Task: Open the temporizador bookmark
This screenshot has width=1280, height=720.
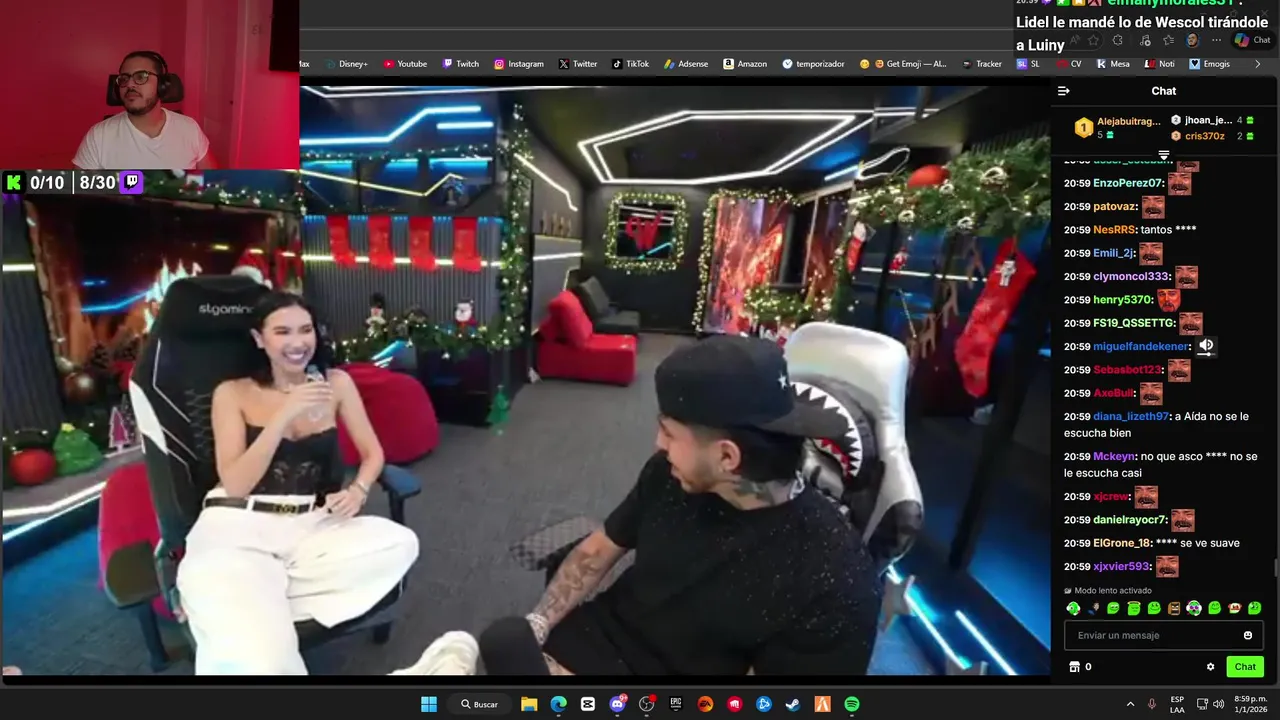Action: 814,64
